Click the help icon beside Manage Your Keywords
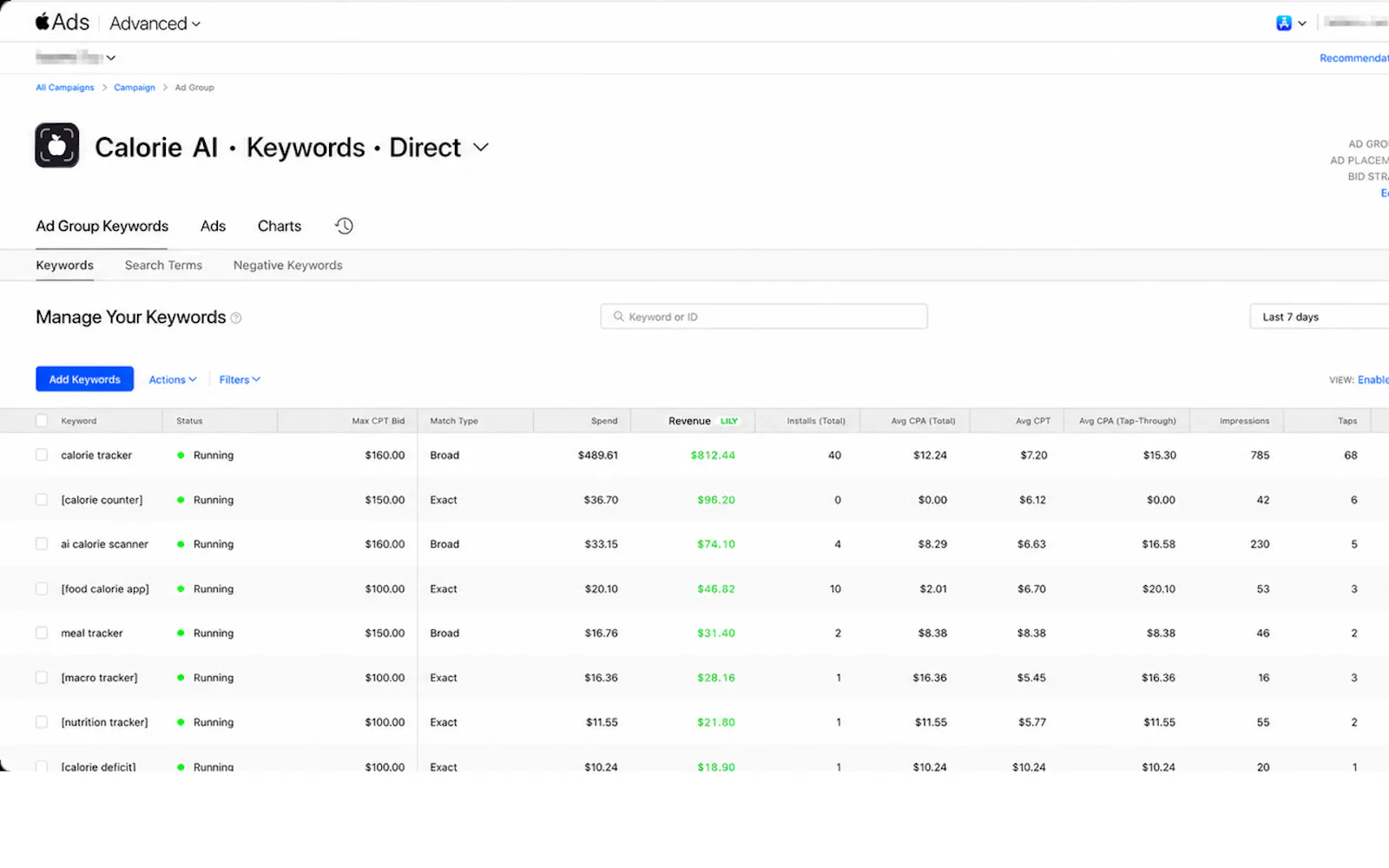The height and width of the screenshot is (868, 1389). tap(236, 319)
